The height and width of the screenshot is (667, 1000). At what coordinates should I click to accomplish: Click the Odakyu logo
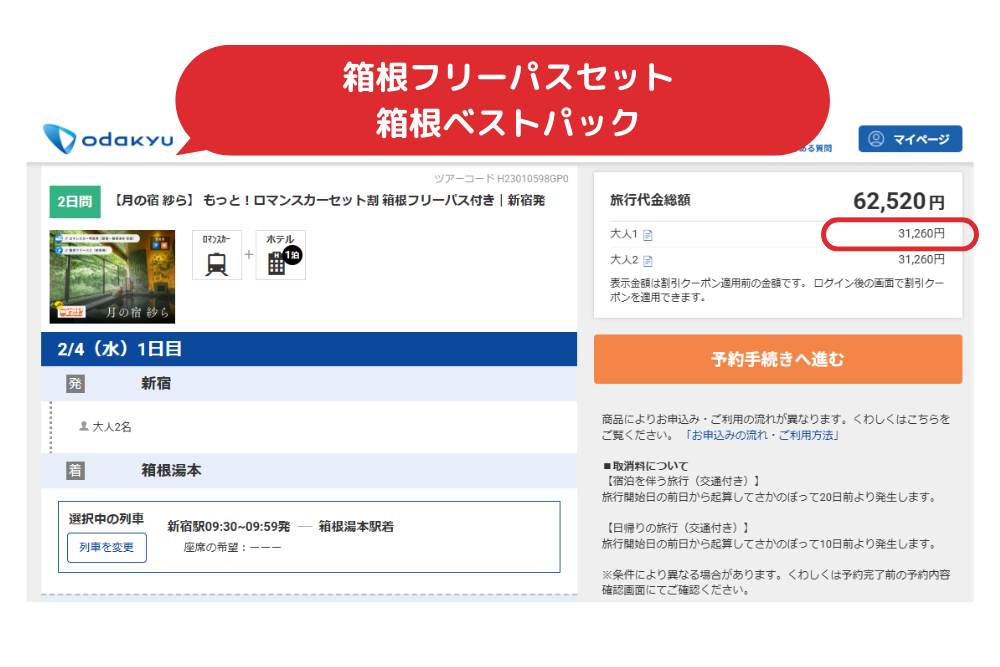pyautogui.click(x=108, y=140)
